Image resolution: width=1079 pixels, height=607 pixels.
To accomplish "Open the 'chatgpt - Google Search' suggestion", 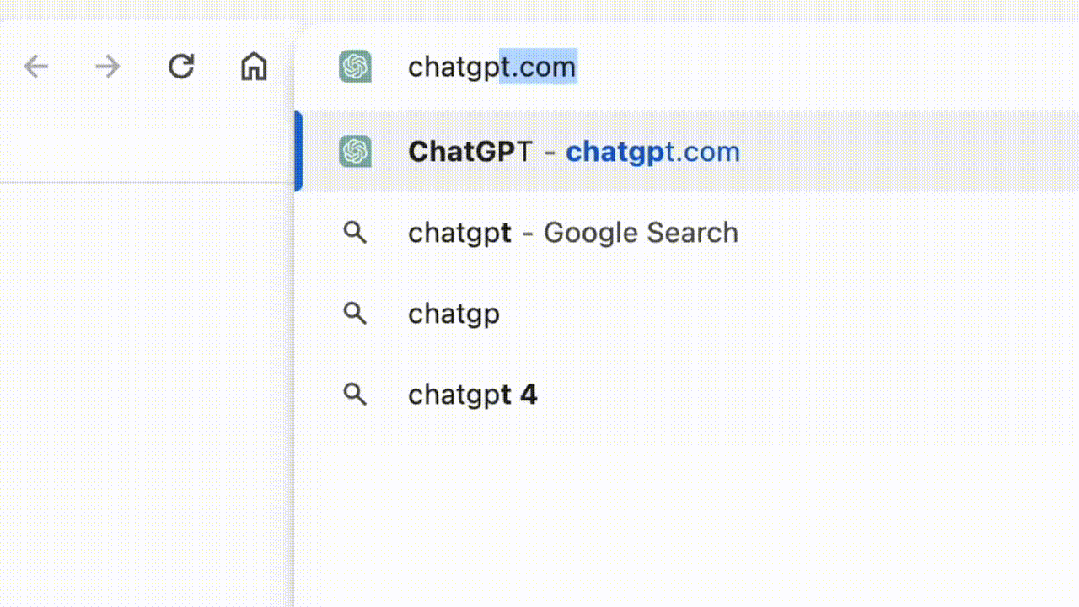I will pos(573,232).
